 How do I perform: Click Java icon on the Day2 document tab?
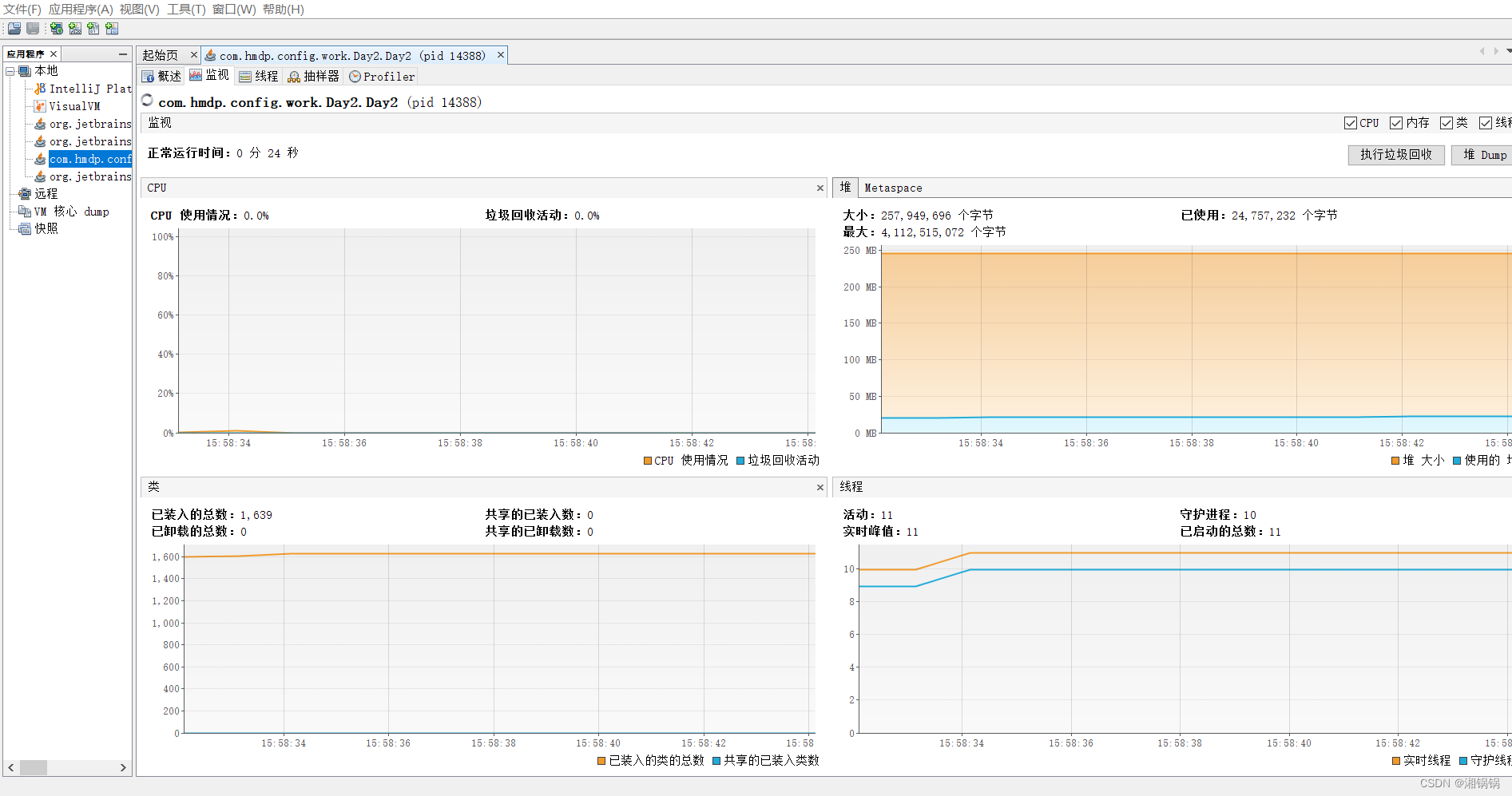coord(211,55)
